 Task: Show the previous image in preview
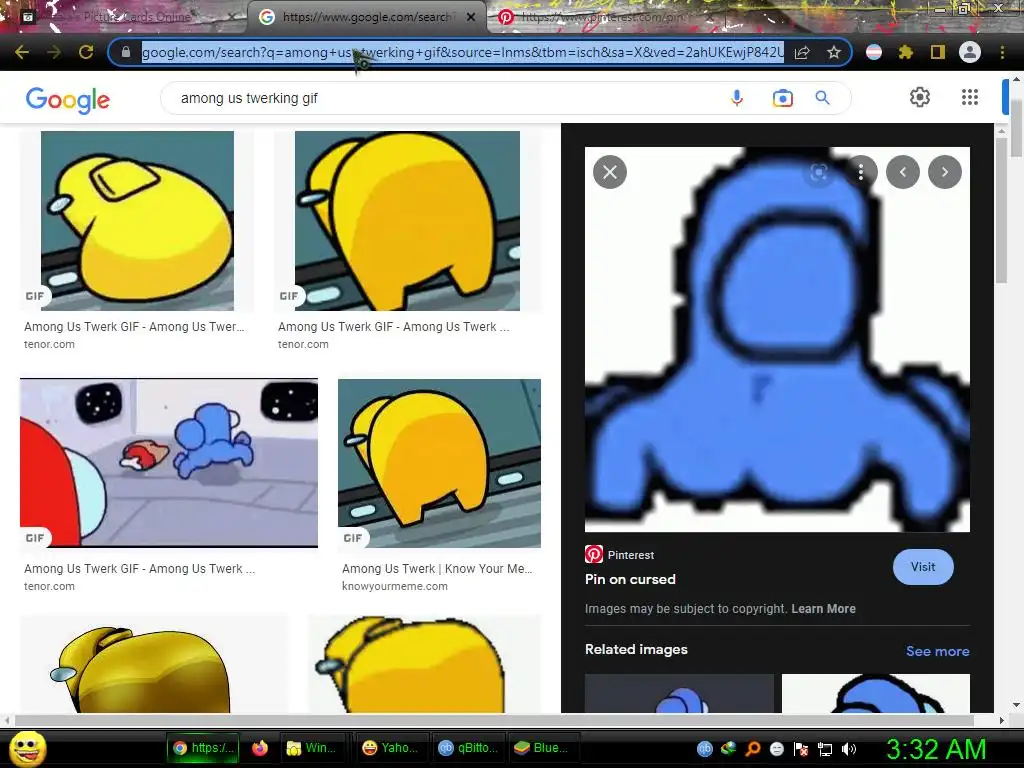903,172
